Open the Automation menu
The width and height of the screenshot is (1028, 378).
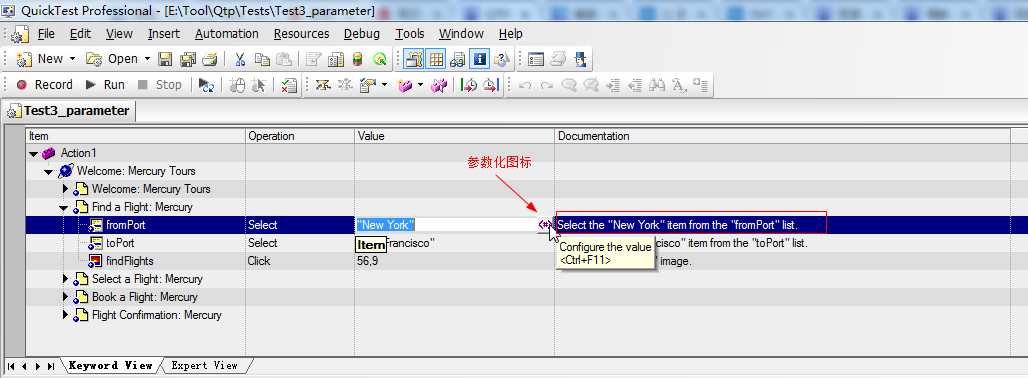[x=227, y=33]
